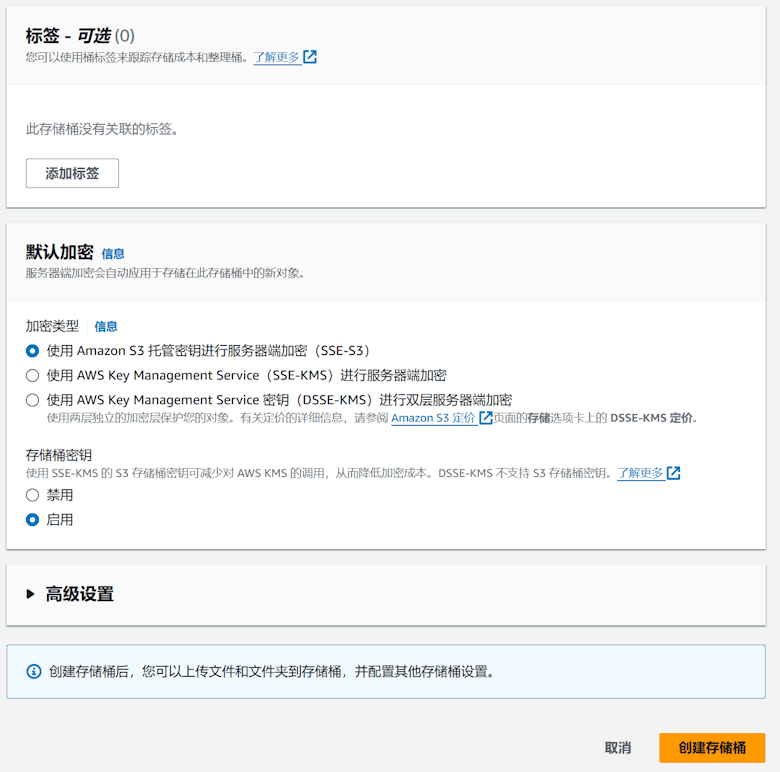Viewport: 780px width, 772px height.
Task: Click 取消 button
Action: (x=618, y=748)
